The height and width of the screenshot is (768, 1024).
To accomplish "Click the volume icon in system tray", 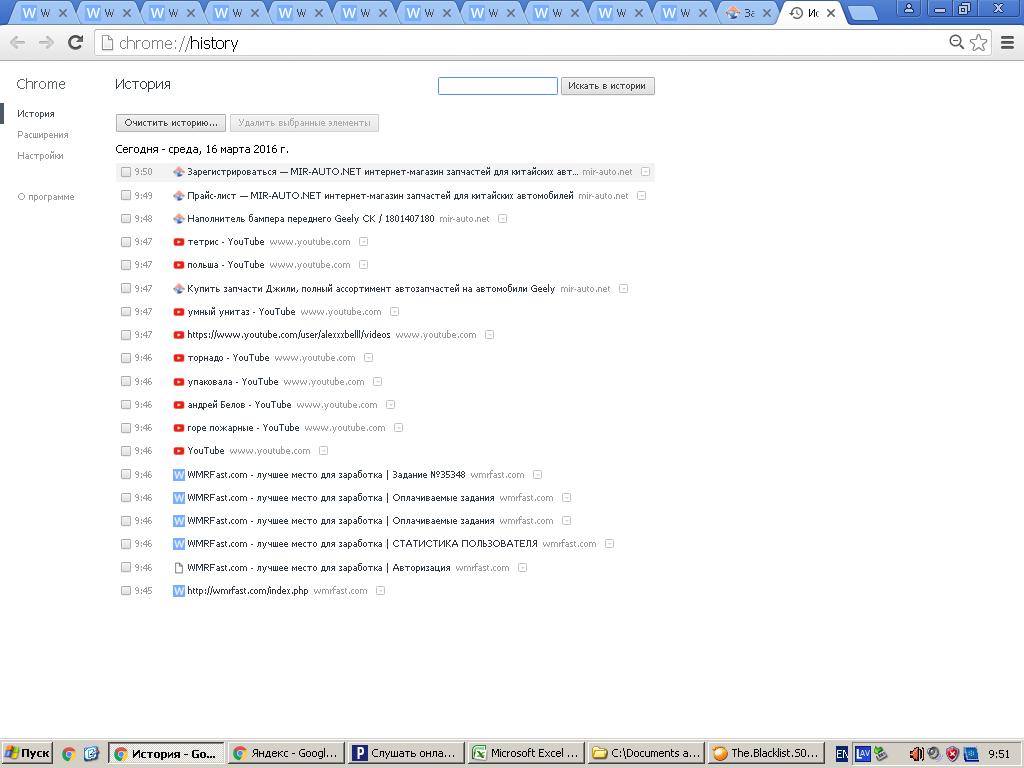I will [x=916, y=754].
